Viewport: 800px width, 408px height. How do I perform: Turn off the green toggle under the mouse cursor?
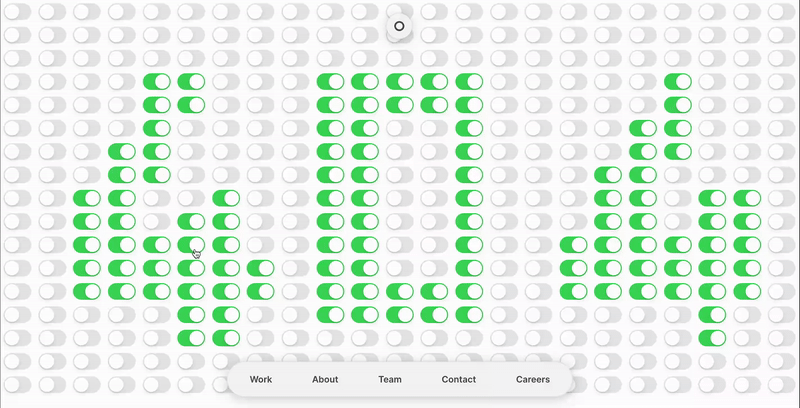tap(192, 245)
